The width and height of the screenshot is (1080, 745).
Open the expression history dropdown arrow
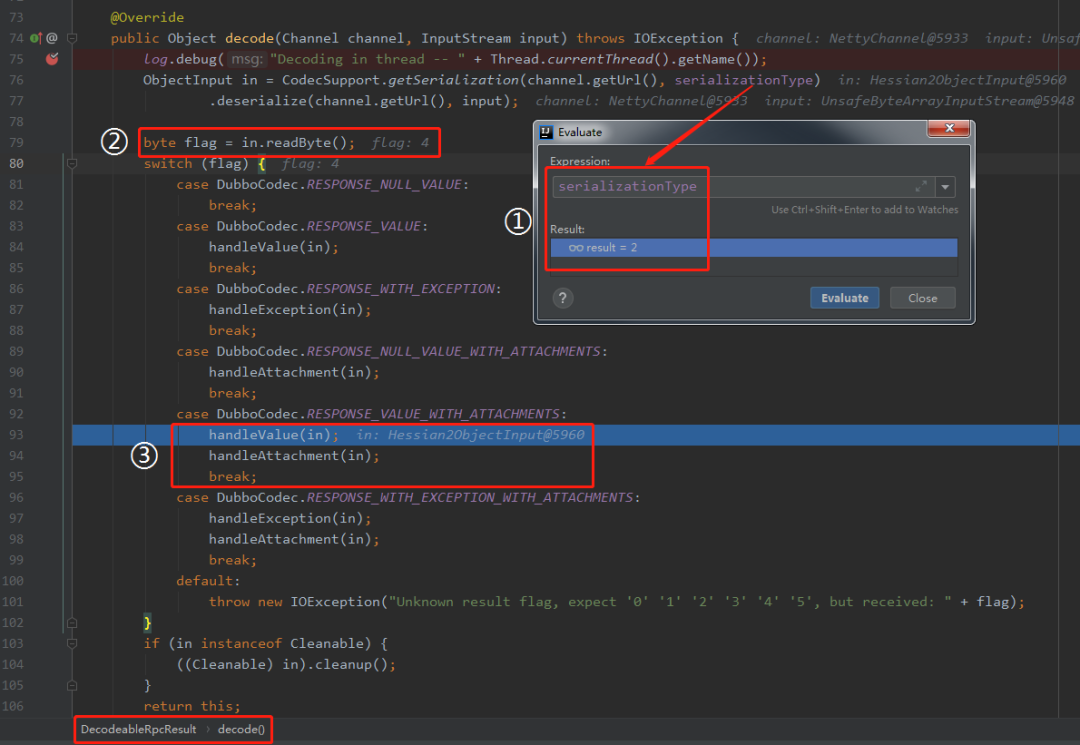pos(946,187)
